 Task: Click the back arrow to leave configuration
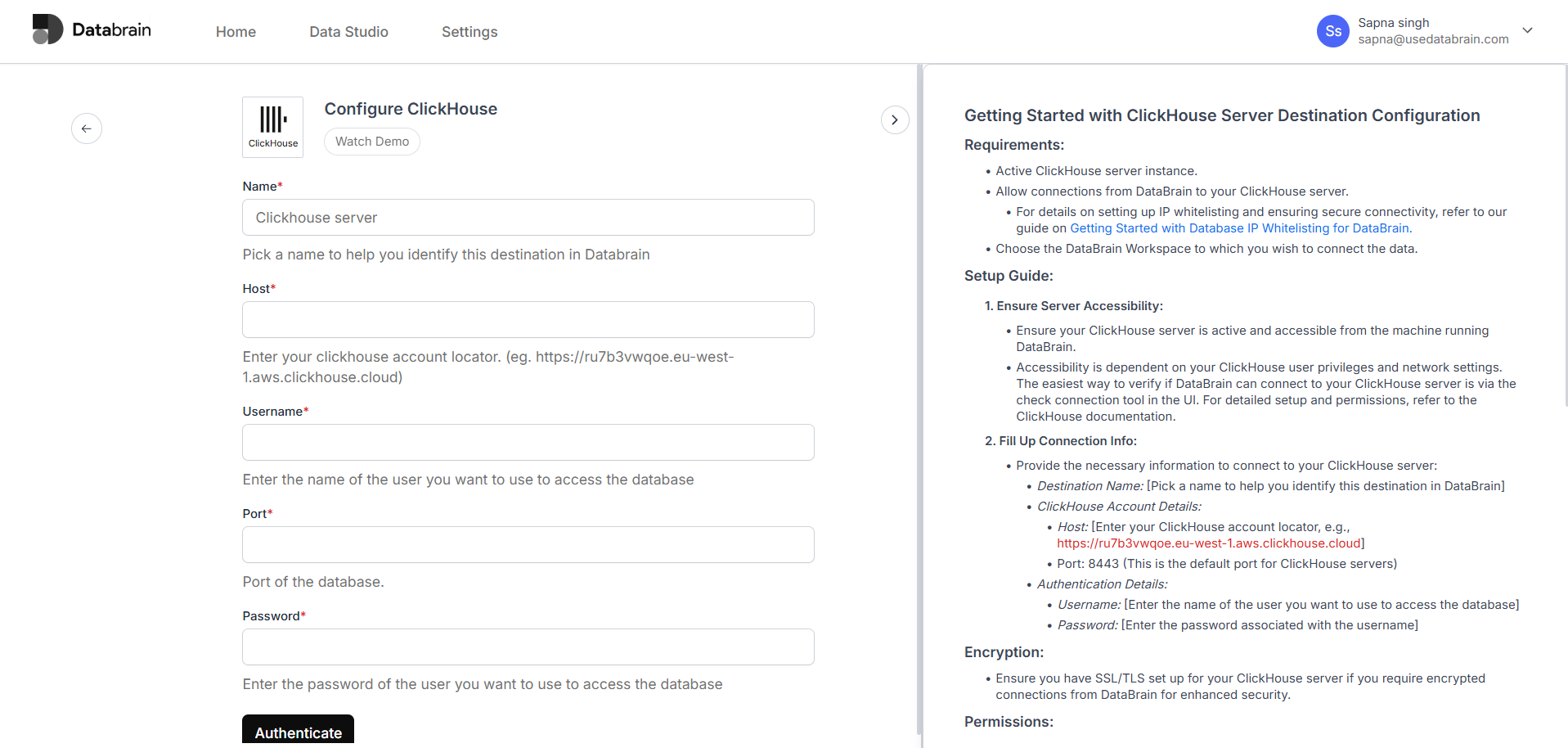tap(87, 128)
